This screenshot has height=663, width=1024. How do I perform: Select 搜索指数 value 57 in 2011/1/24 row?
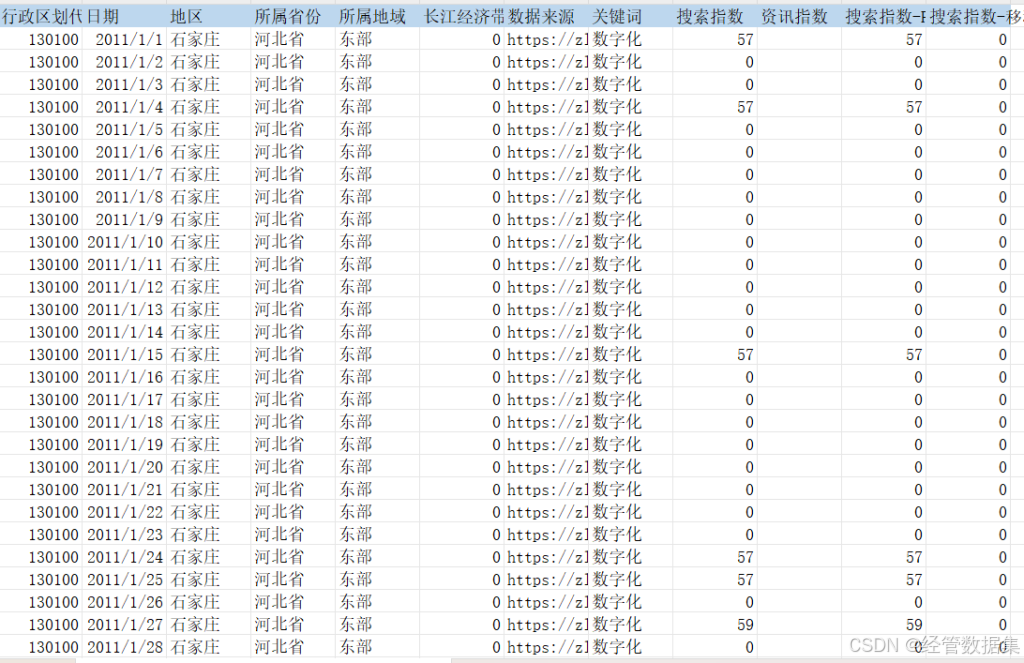pos(714,557)
